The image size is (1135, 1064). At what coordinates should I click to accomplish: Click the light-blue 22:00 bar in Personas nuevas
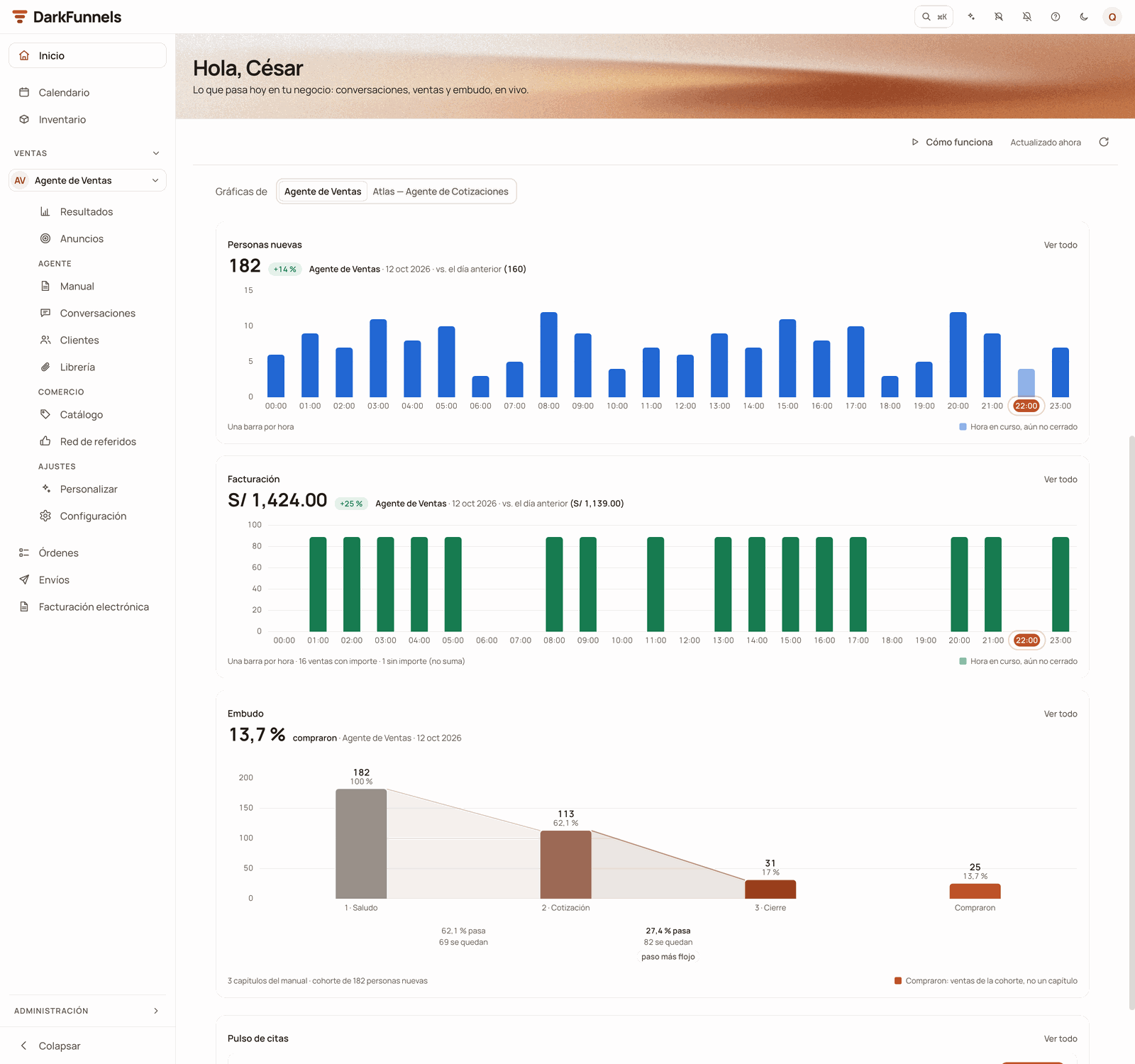(x=1026, y=383)
